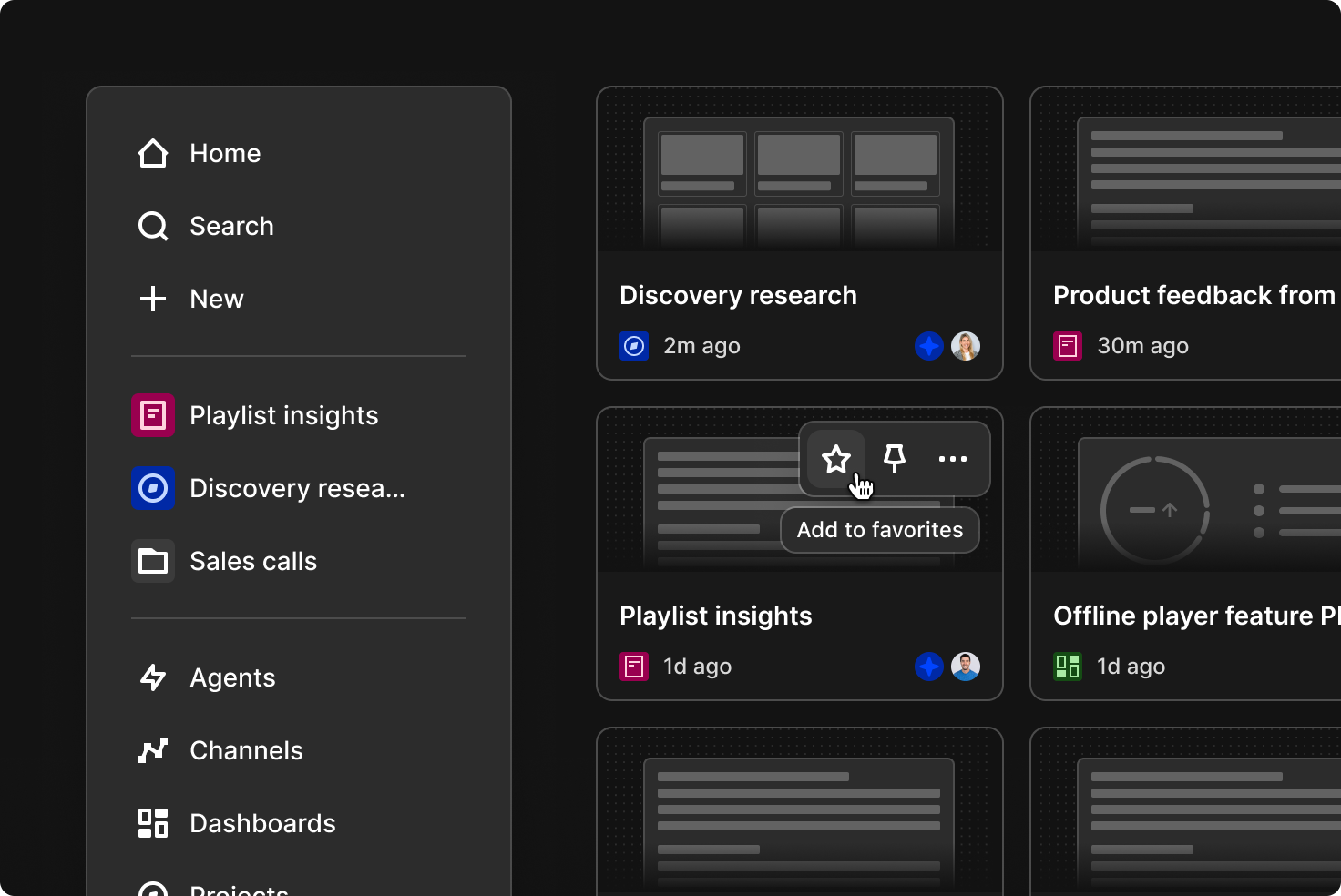Open the three-dot menu on Playlist insights card
Viewport: 1341px width, 896px height.
click(952, 459)
